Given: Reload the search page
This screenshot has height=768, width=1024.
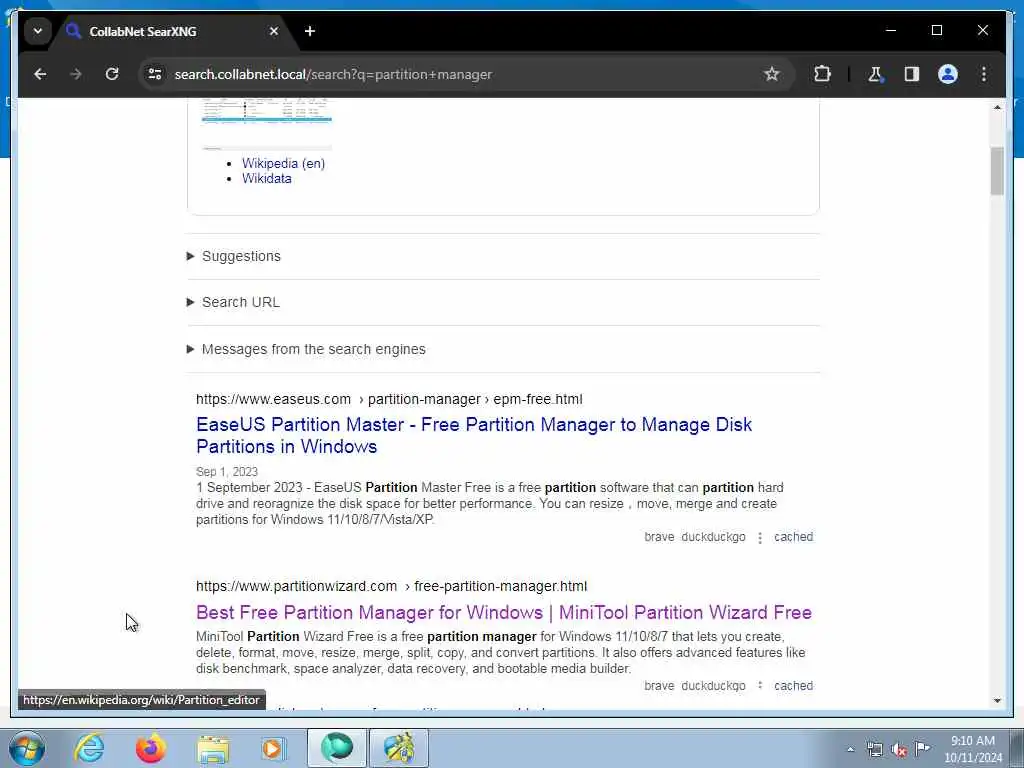Looking at the screenshot, I should coord(112,74).
